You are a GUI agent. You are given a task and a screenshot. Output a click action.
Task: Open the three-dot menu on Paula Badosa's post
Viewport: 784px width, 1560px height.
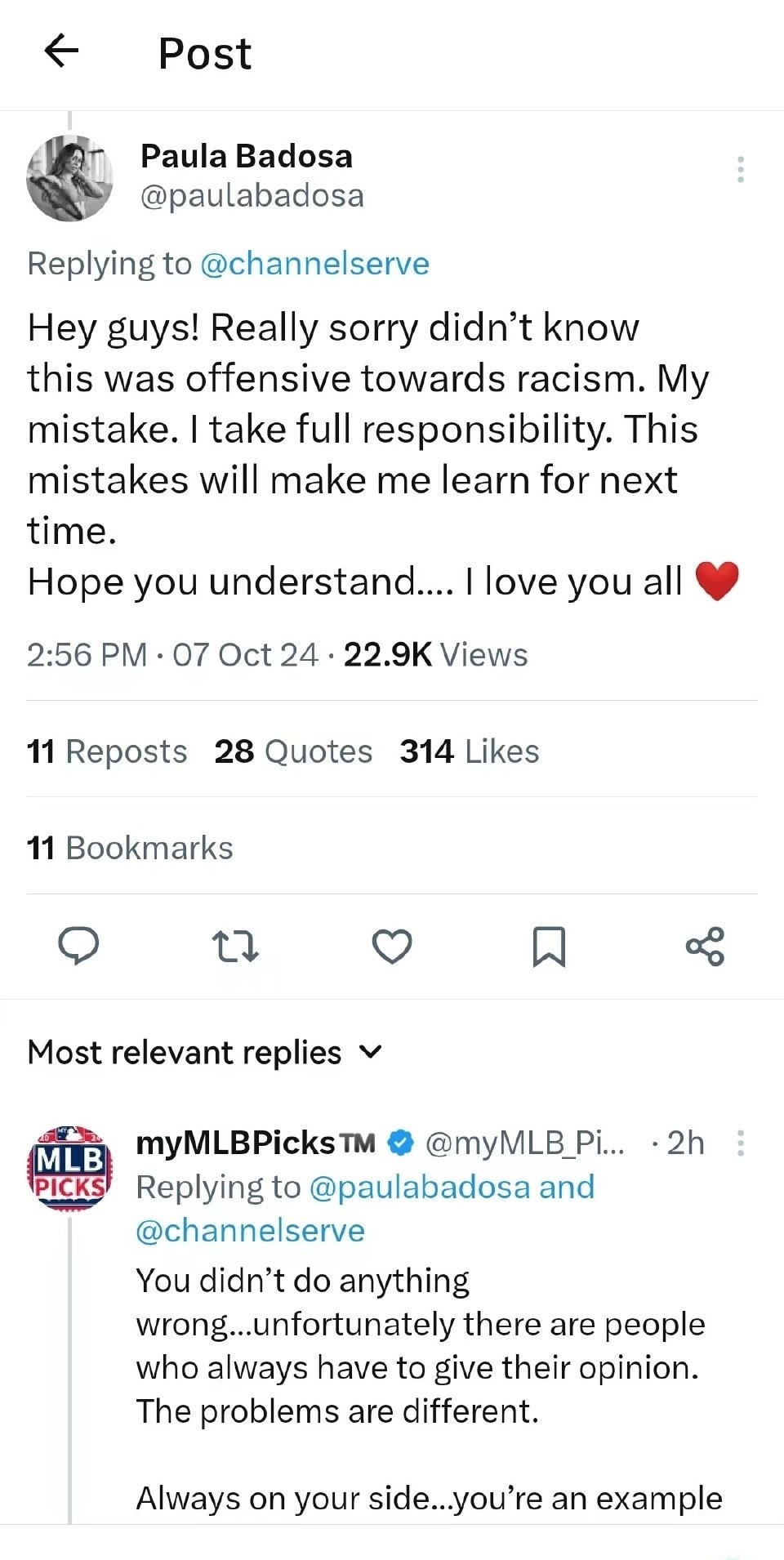click(x=740, y=169)
